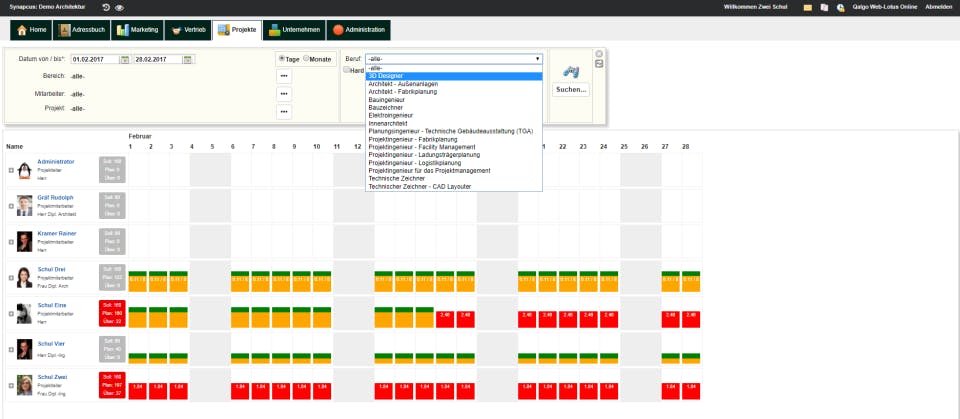Viewport: 960px width, 419px height.
Task: Open Projekt selection ellipsis button
Action: (284, 111)
